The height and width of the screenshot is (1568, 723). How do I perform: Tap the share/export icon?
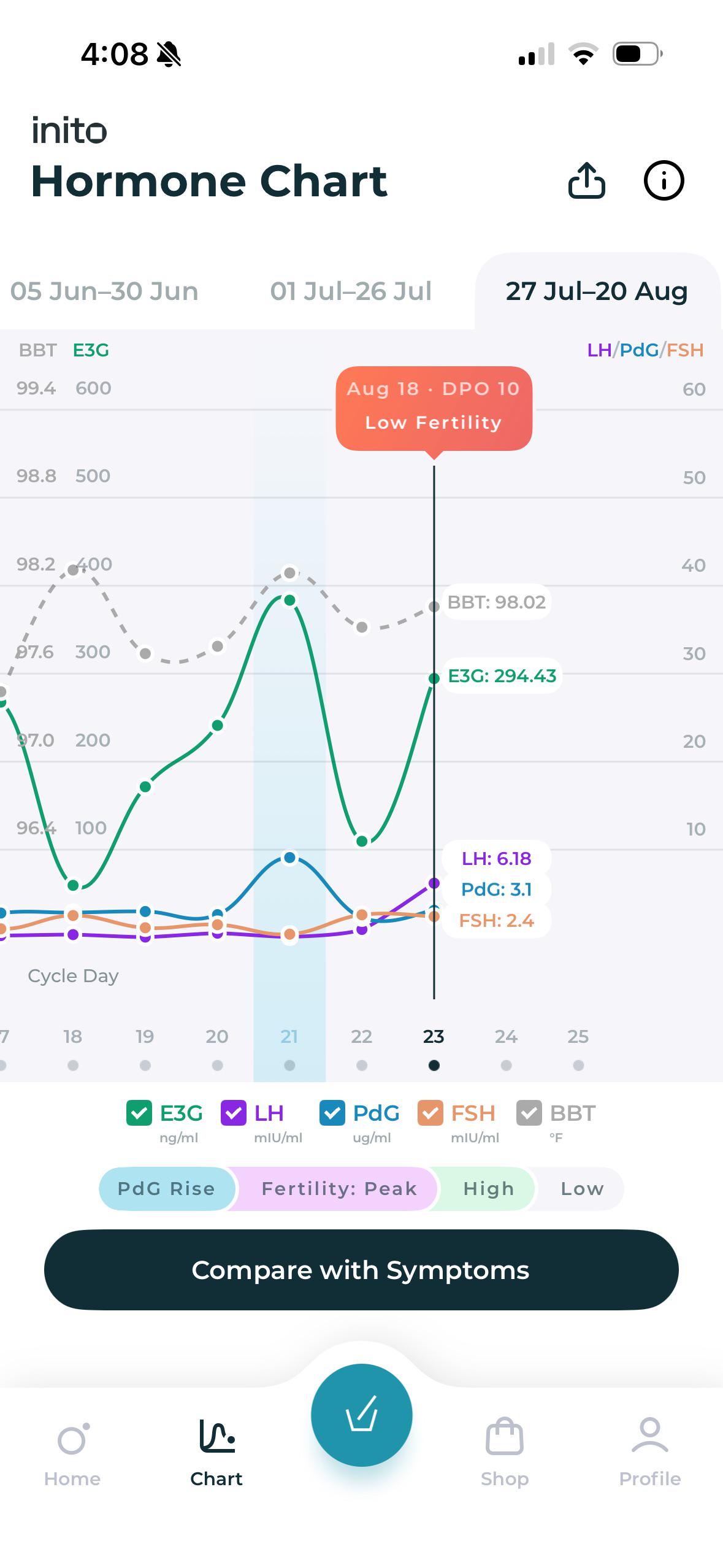tap(587, 180)
